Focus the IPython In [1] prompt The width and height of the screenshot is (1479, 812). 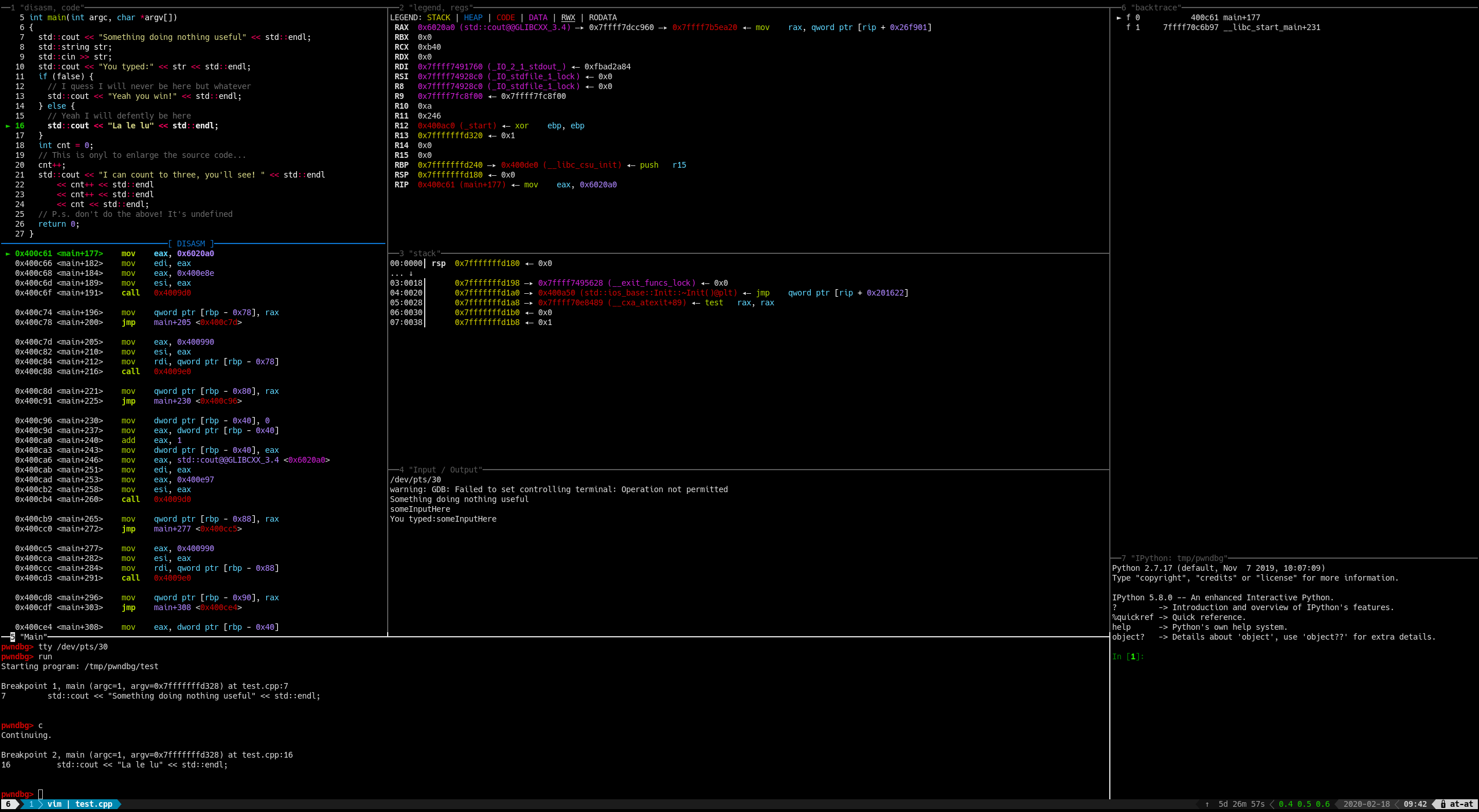(x=1127, y=656)
